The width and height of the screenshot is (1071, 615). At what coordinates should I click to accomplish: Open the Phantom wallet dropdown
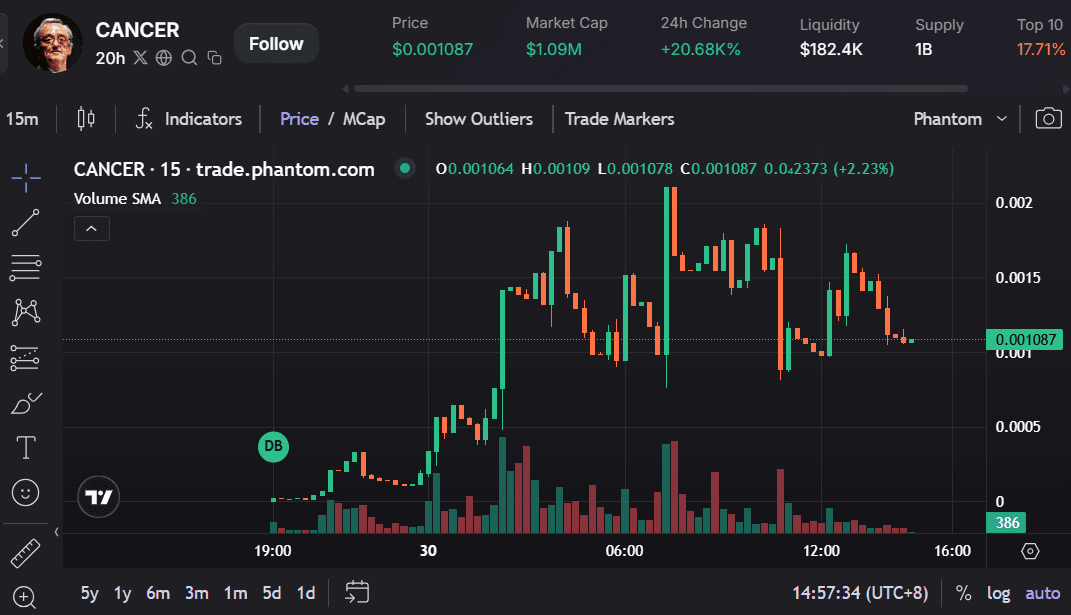tap(957, 118)
